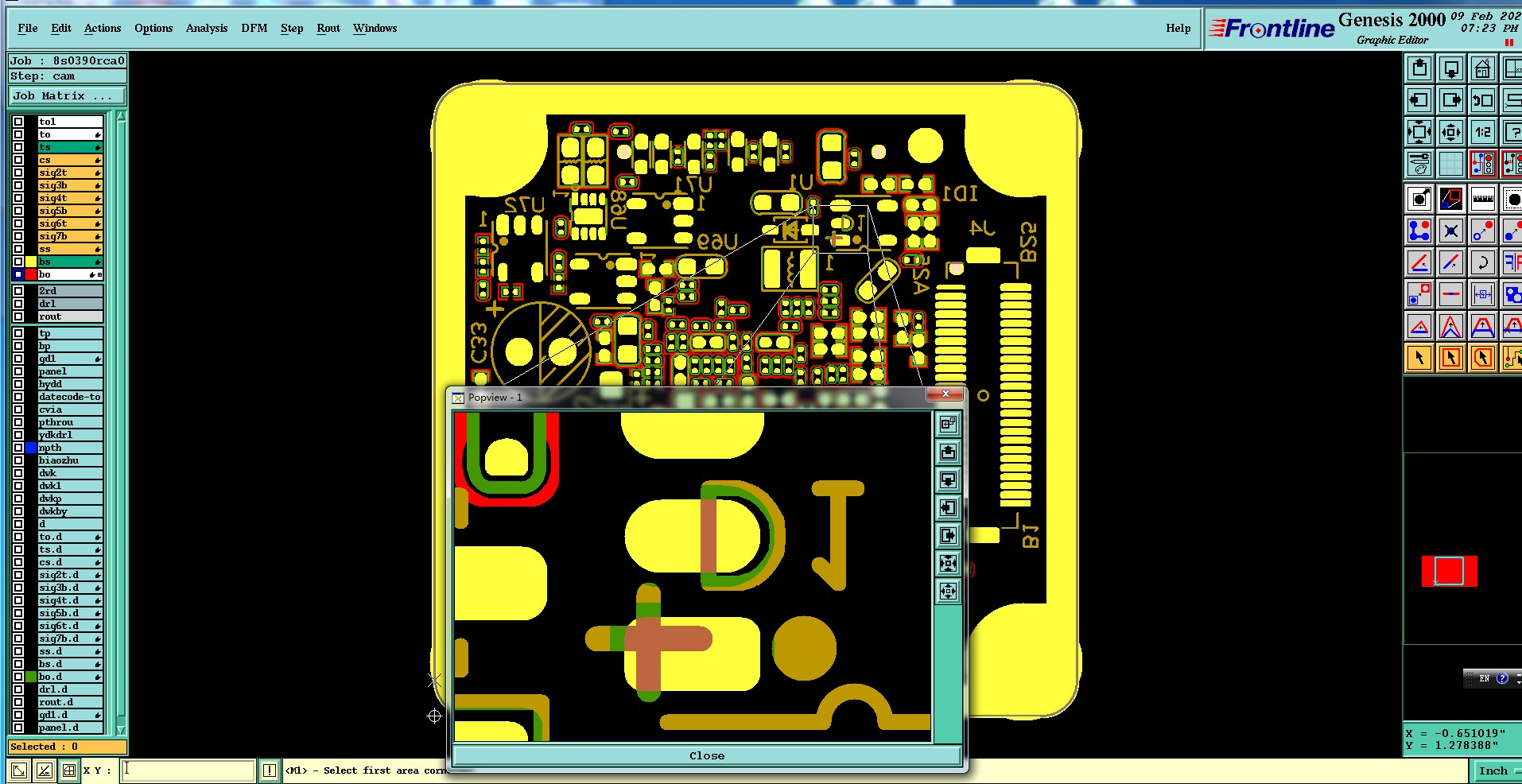Open the Job Matrix selector
The width and height of the screenshot is (1522, 784).
[x=68, y=96]
